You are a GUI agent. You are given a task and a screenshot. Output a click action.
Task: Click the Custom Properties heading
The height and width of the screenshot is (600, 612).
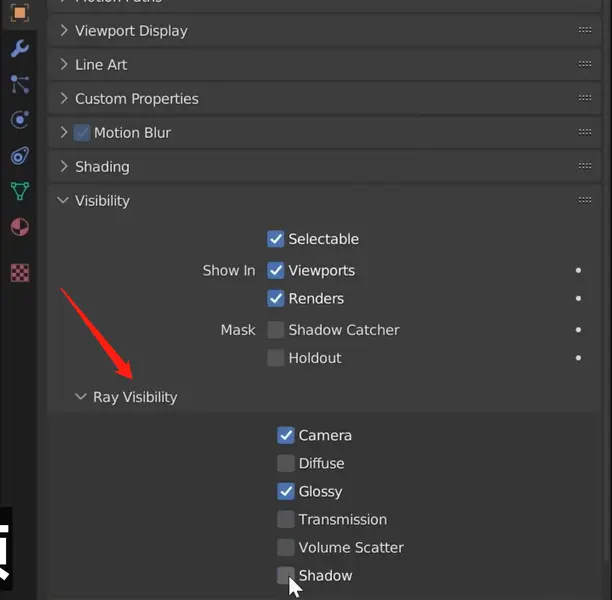(x=137, y=99)
